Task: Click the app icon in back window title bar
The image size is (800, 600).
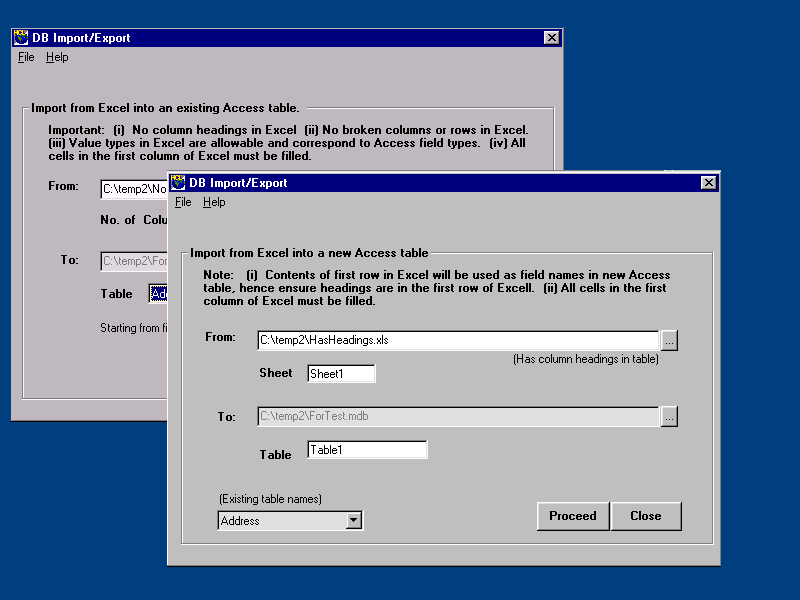Action: [x=21, y=37]
